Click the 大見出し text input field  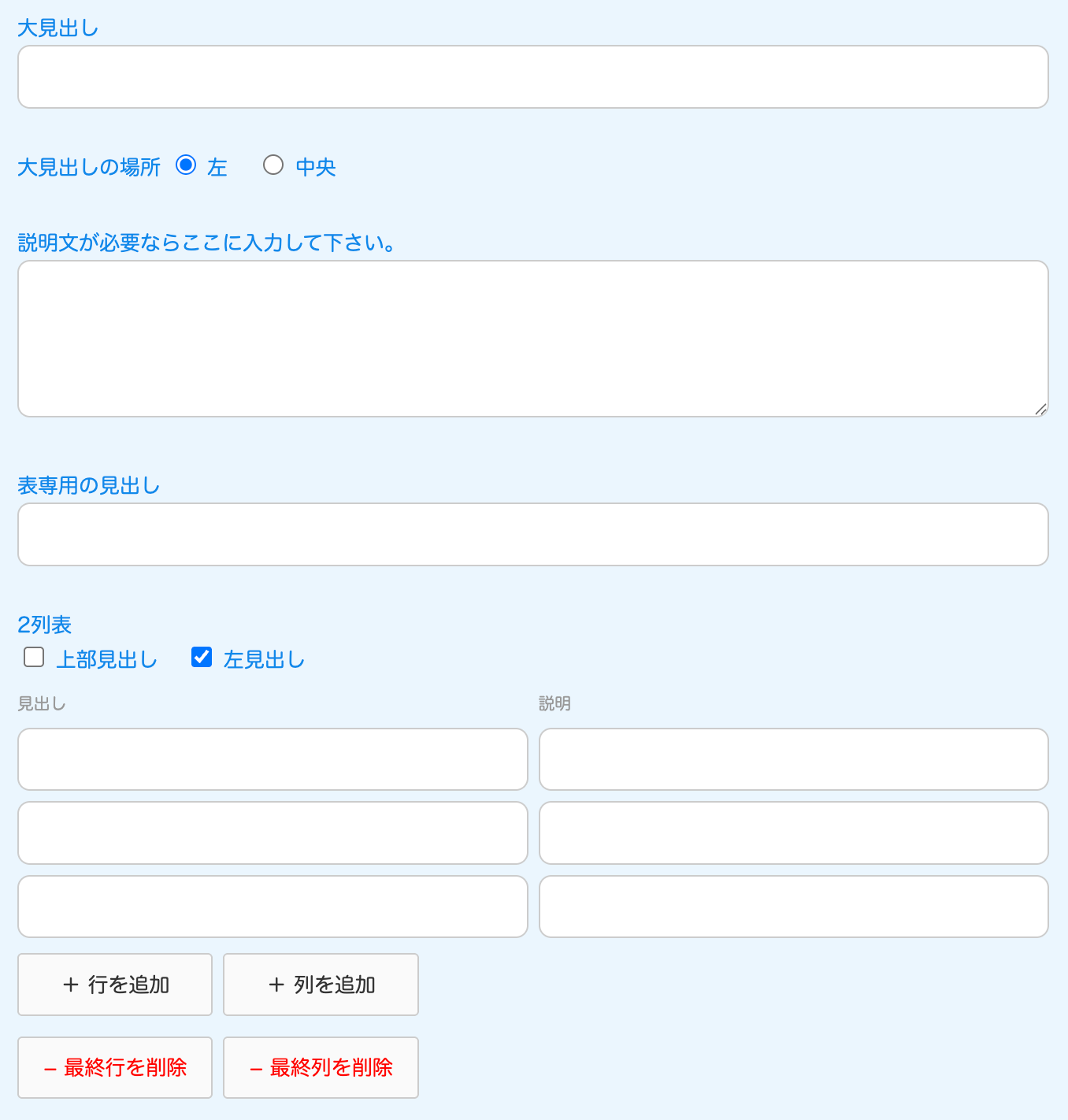(532, 77)
